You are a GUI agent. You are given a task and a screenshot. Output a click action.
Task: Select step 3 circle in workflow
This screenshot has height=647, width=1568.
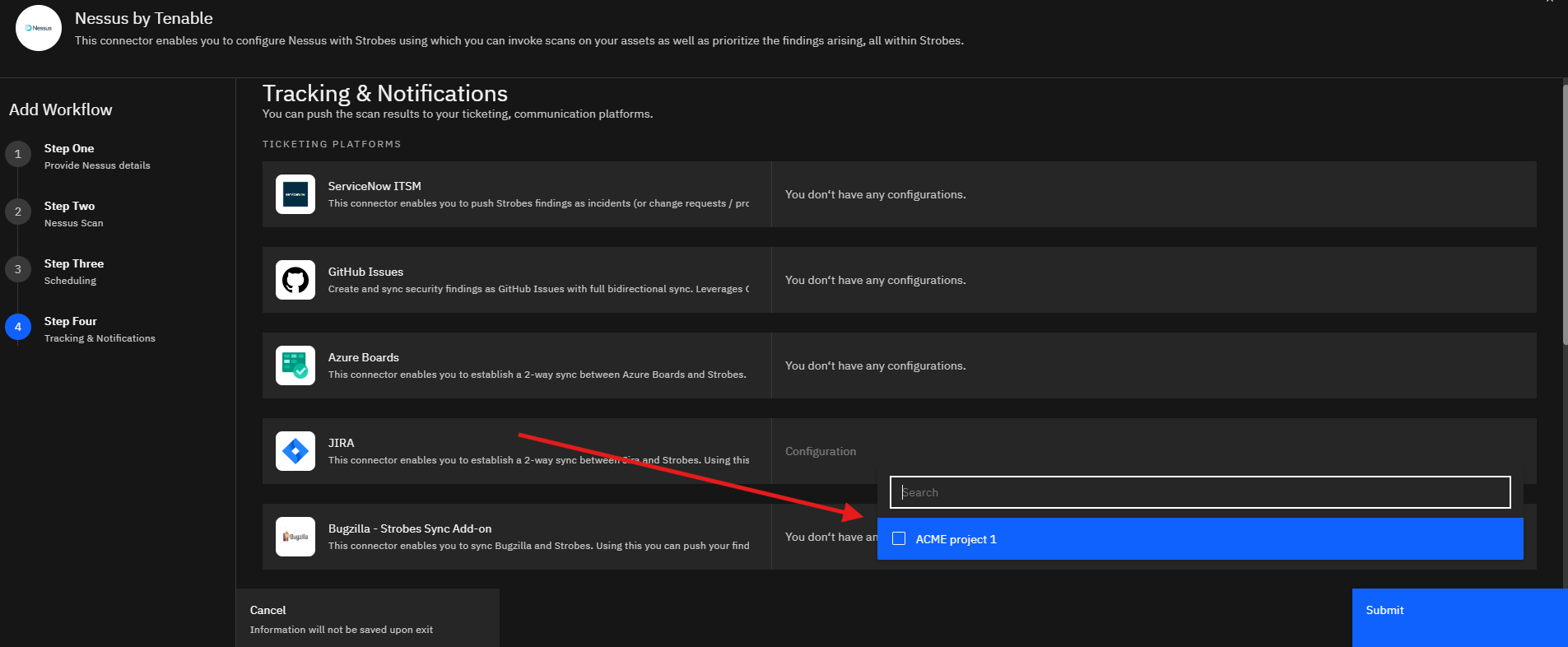point(18,269)
